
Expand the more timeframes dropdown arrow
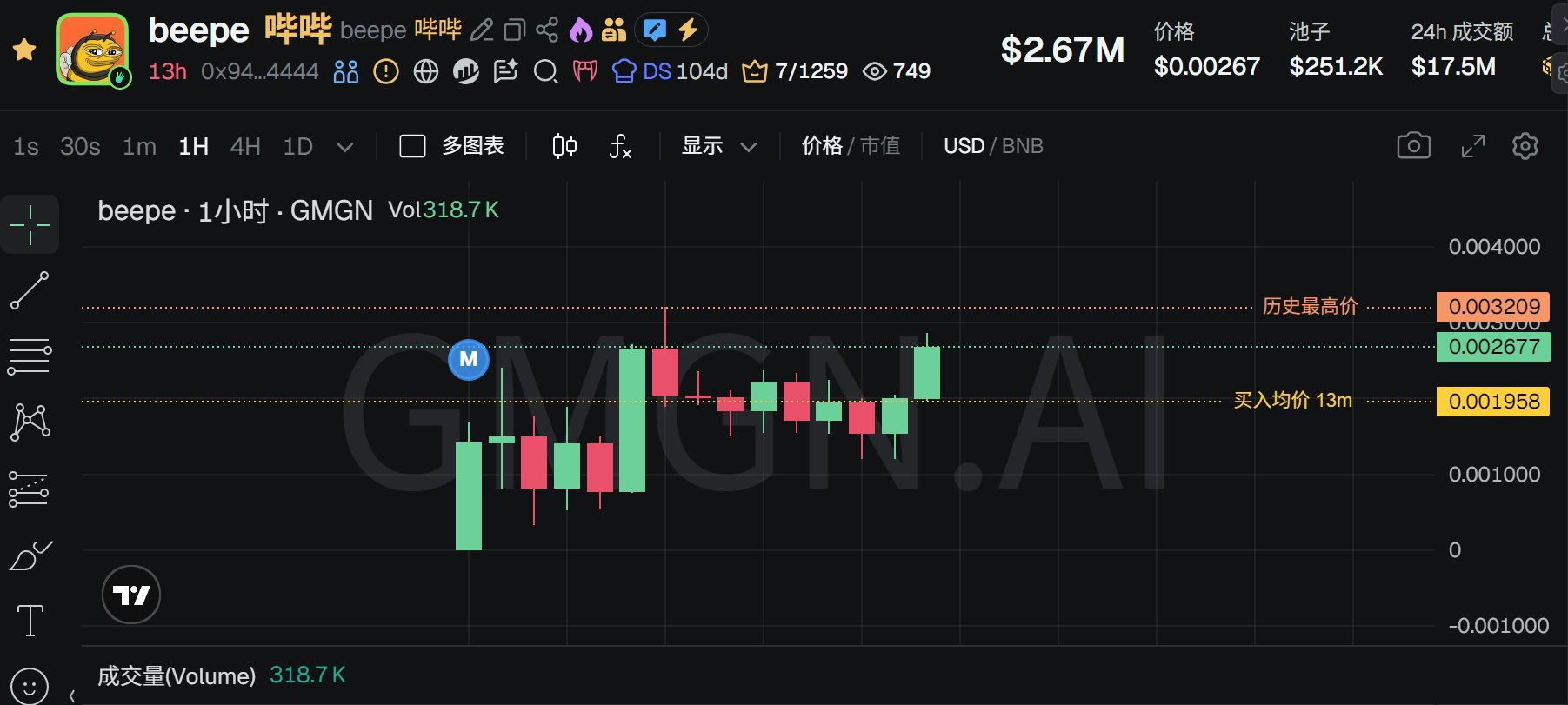(x=344, y=147)
